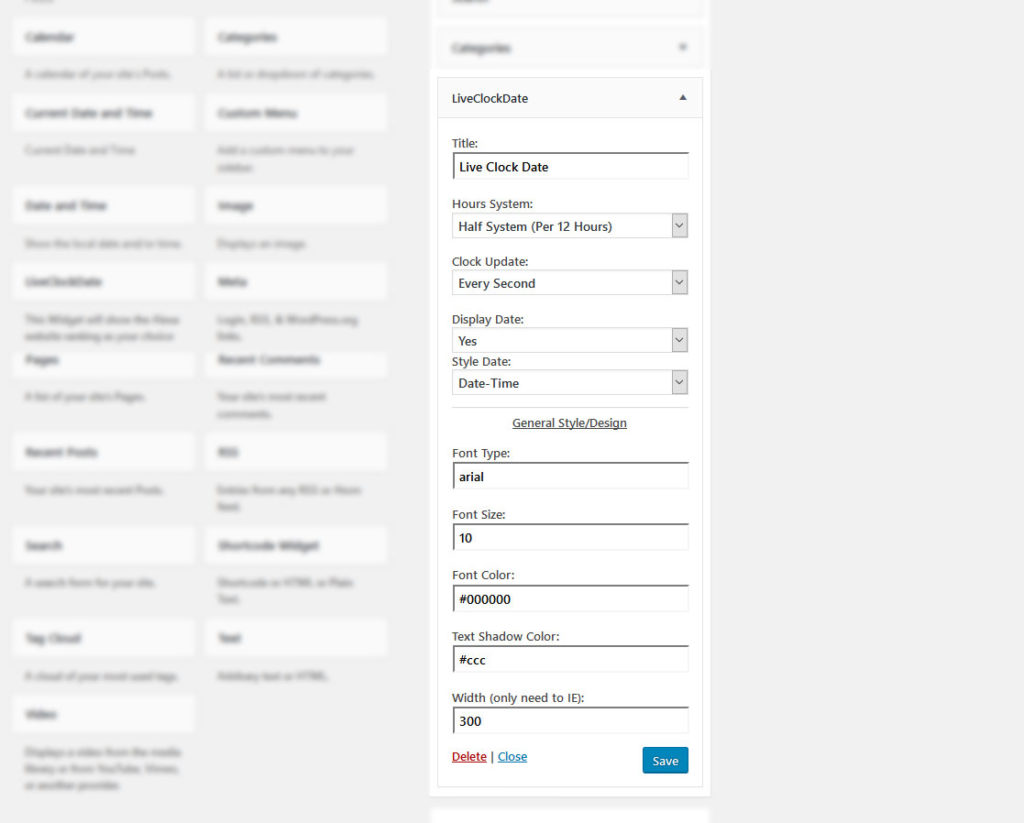Delete the LiveClockDate widget

[x=469, y=756]
